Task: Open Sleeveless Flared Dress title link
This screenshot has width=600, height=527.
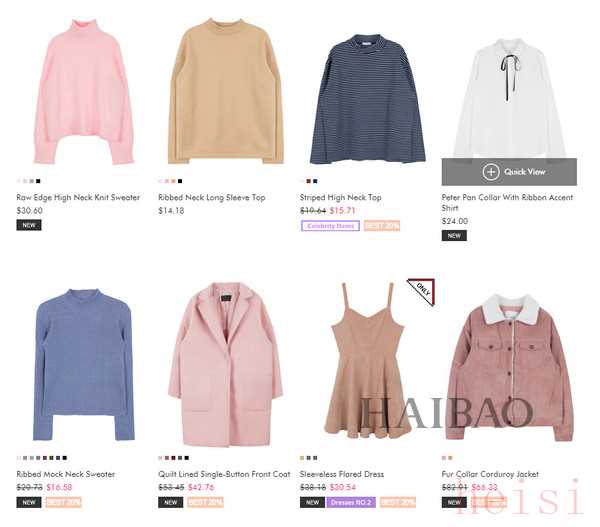Action: 342,474
